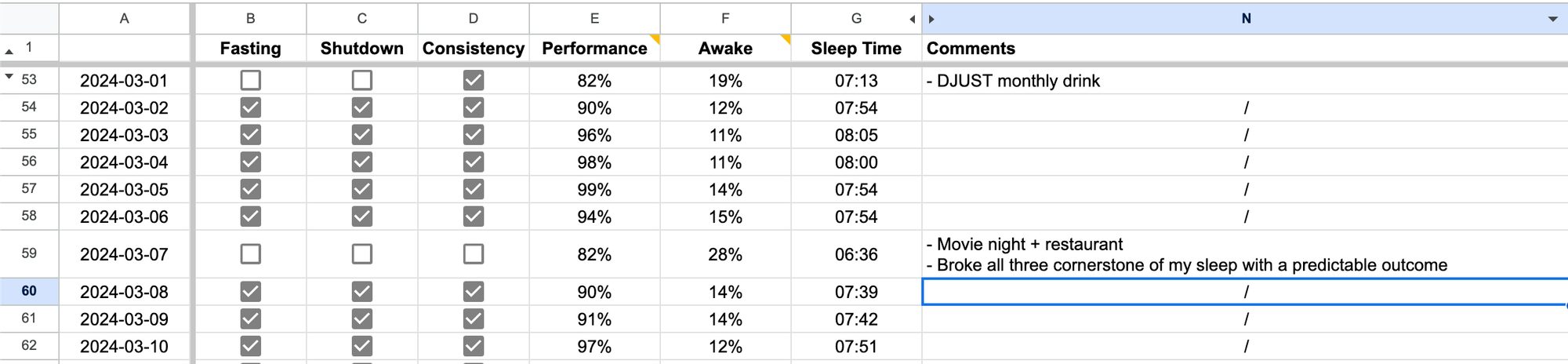This screenshot has height=364, width=1568.
Task: Check the Consistency checkbox for 2024-03-07
Action: [474, 254]
